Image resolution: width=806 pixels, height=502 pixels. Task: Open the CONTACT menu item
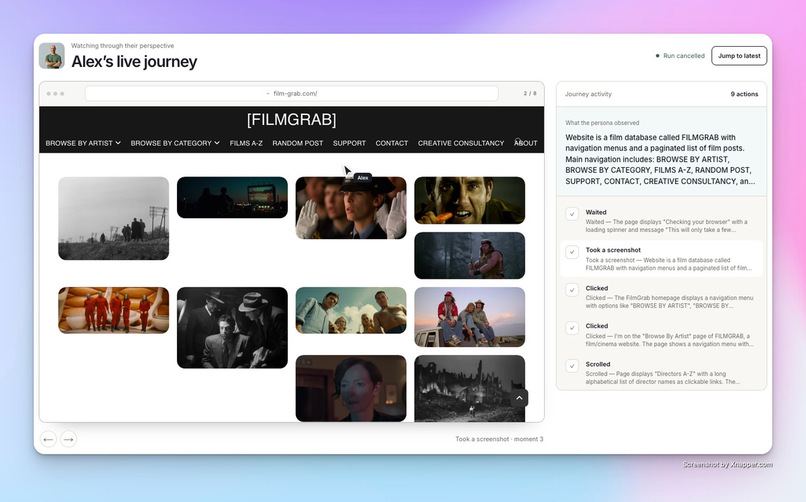pos(392,143)
